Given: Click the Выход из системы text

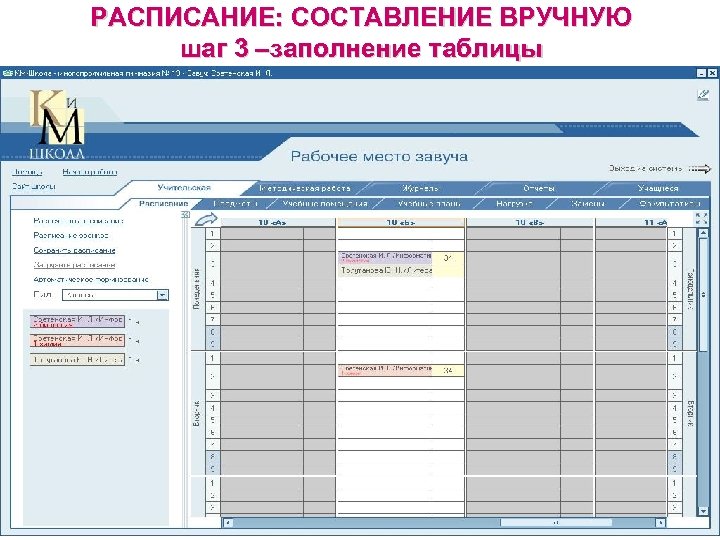Looking at the screenshot, I should tap(646, 169).
